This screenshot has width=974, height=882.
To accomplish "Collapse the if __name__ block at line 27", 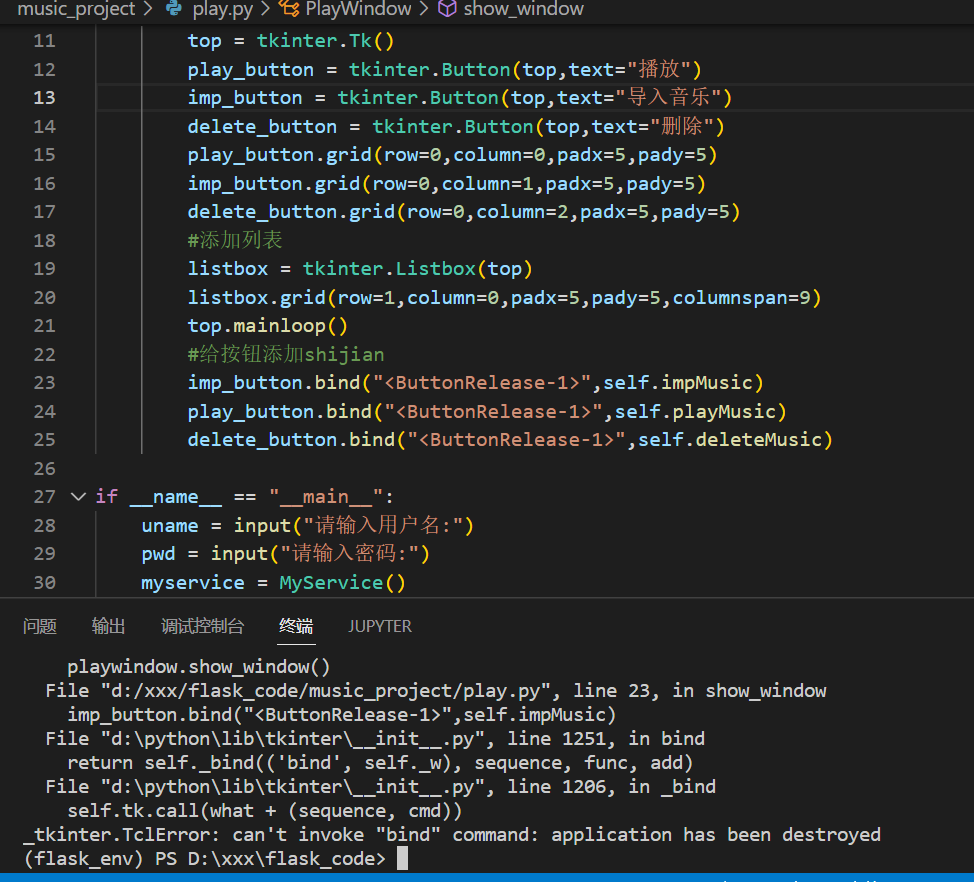I will [78, 496].
